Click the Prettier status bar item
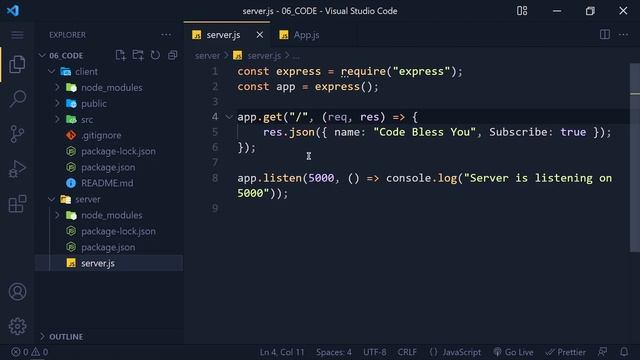 566,352
